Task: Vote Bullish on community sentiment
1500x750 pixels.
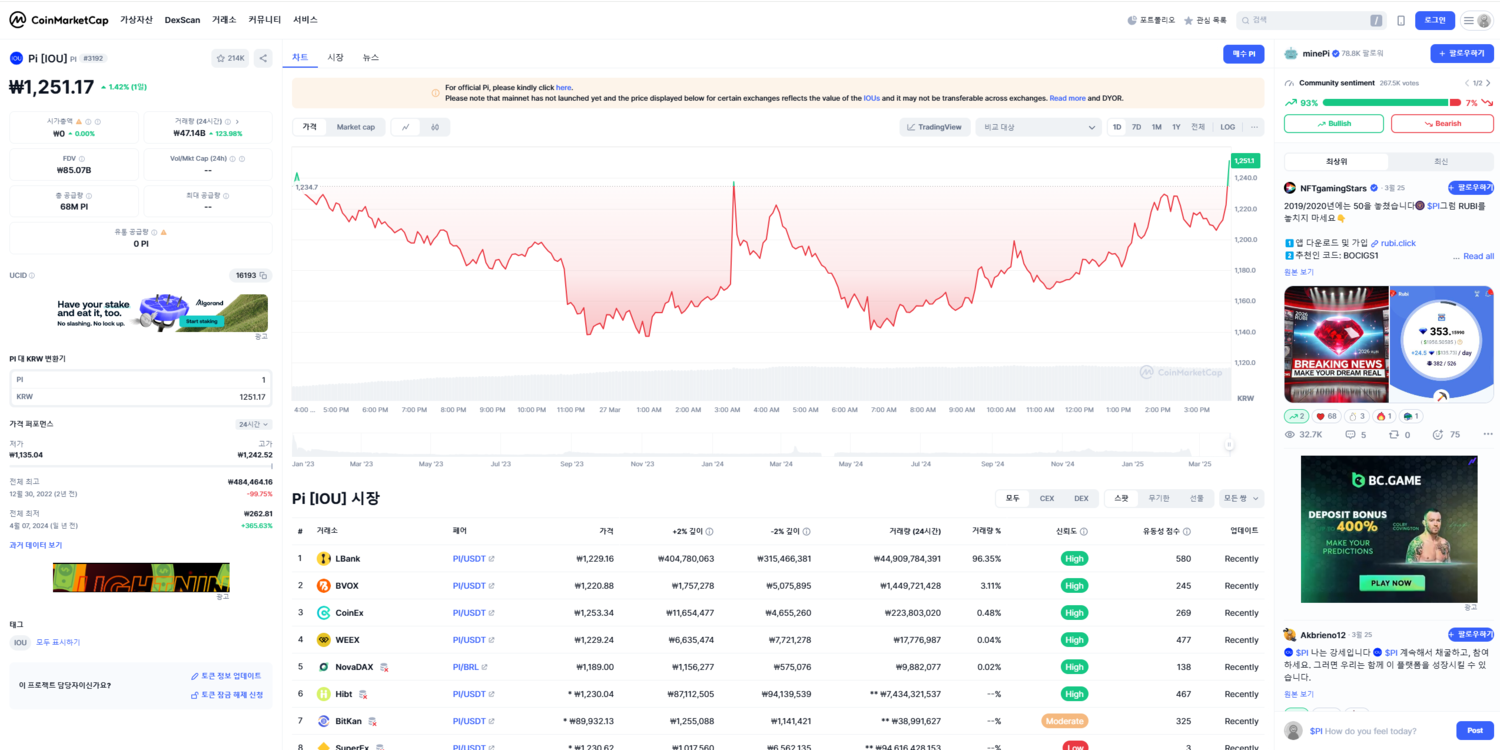Action: pos(1333,123)
